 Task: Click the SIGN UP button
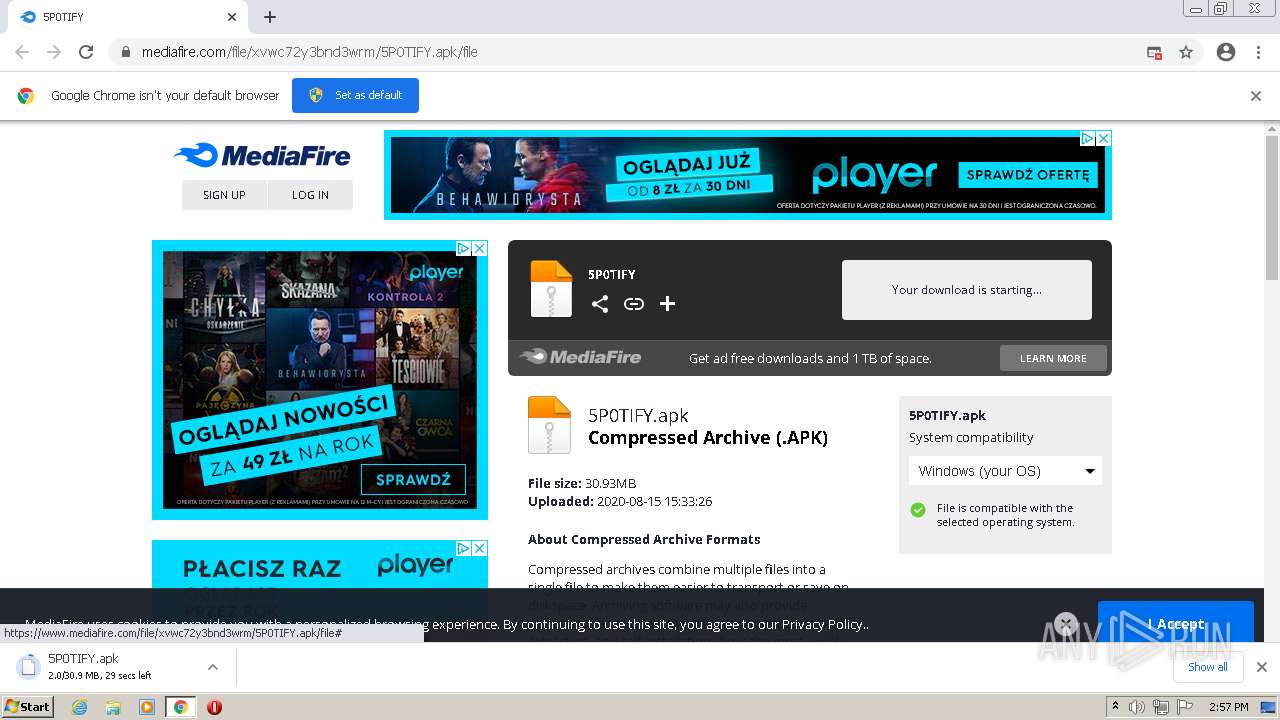pyautogui.click(x=224, y=195)
